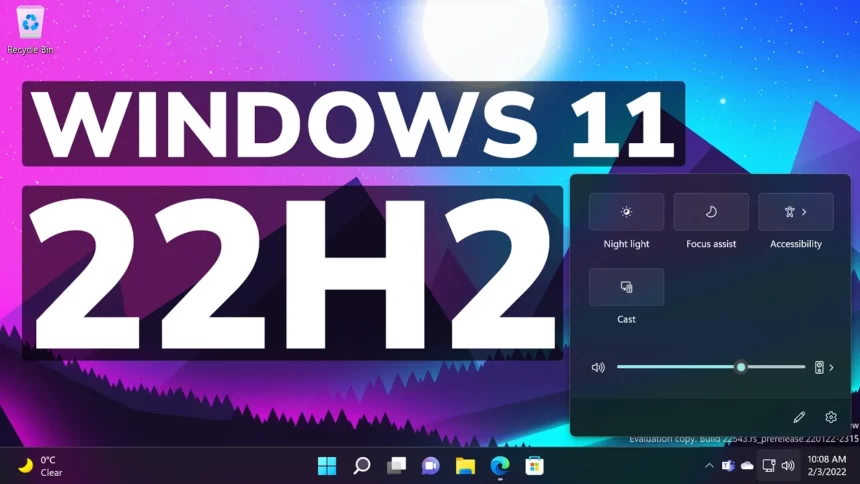
Task: Open File Explorer from taskbar
Action: 465,465
